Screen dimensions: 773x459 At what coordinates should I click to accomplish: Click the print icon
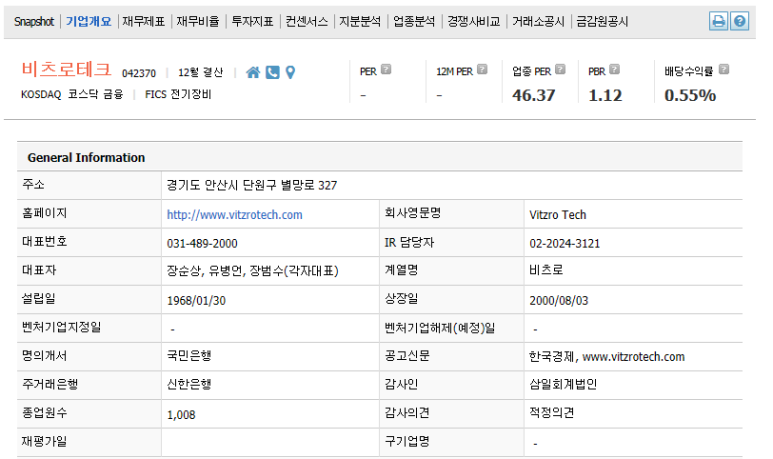point(718,21)
